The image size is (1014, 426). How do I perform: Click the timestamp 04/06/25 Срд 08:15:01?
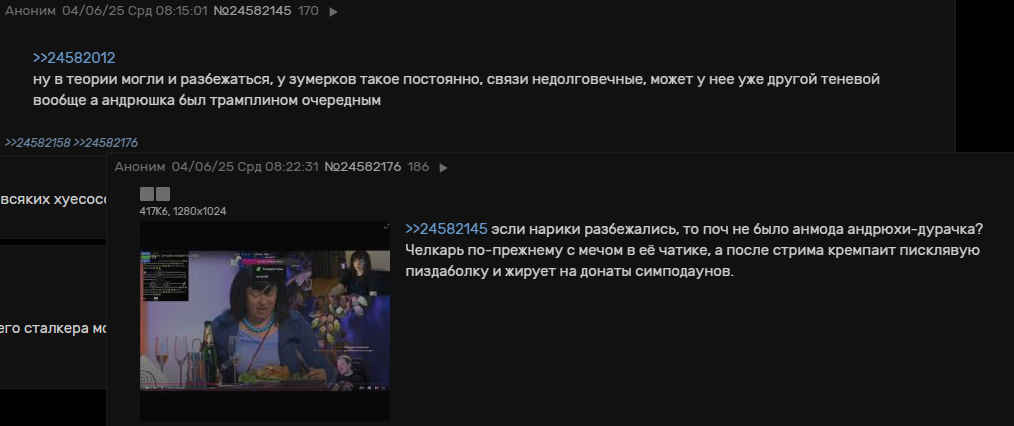tap(136, 11)
